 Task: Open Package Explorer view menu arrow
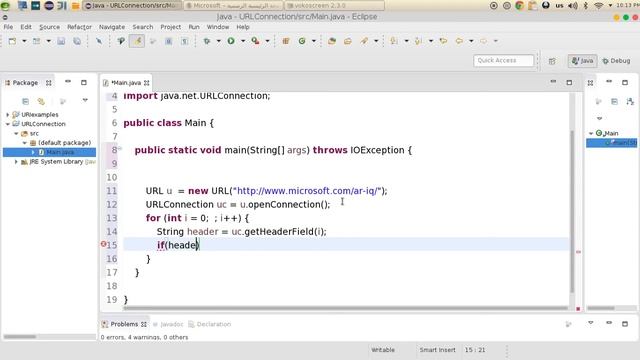(x=85, y=100)
